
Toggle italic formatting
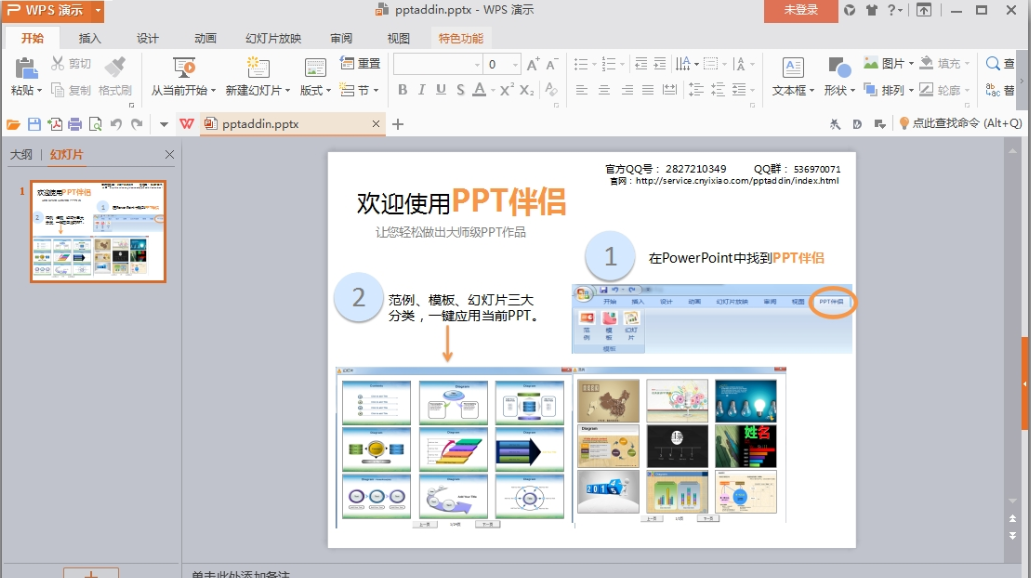click(422, 90)
